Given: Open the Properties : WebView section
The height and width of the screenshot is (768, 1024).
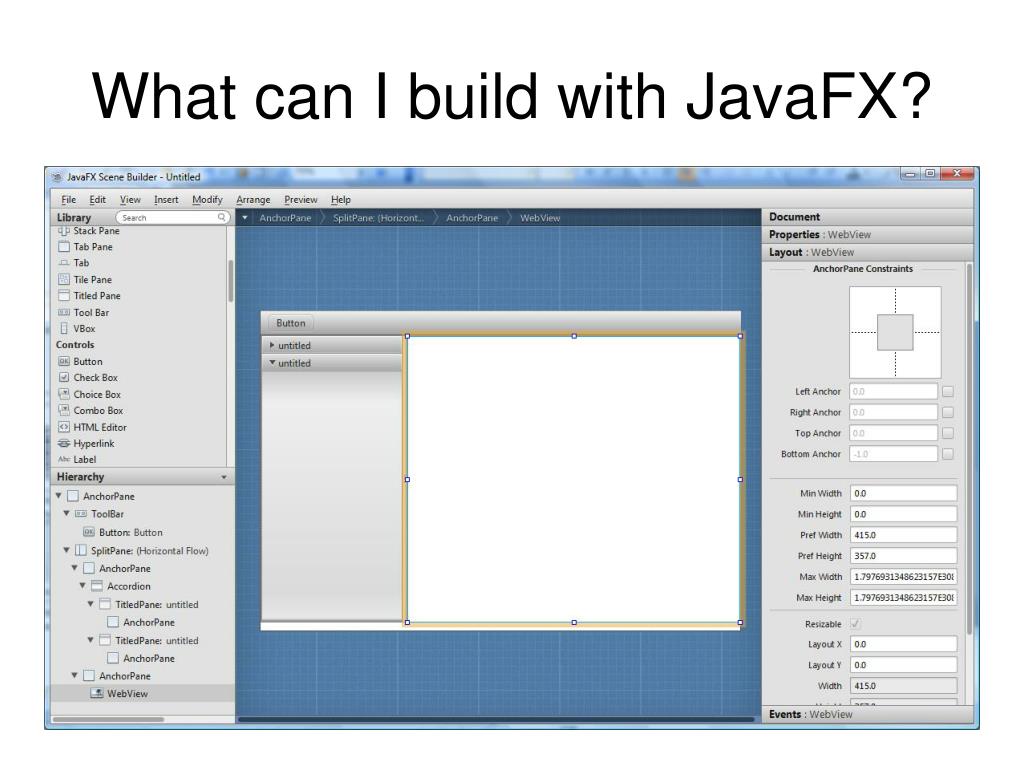Looking at the screenshot, I should coord(867,234).
